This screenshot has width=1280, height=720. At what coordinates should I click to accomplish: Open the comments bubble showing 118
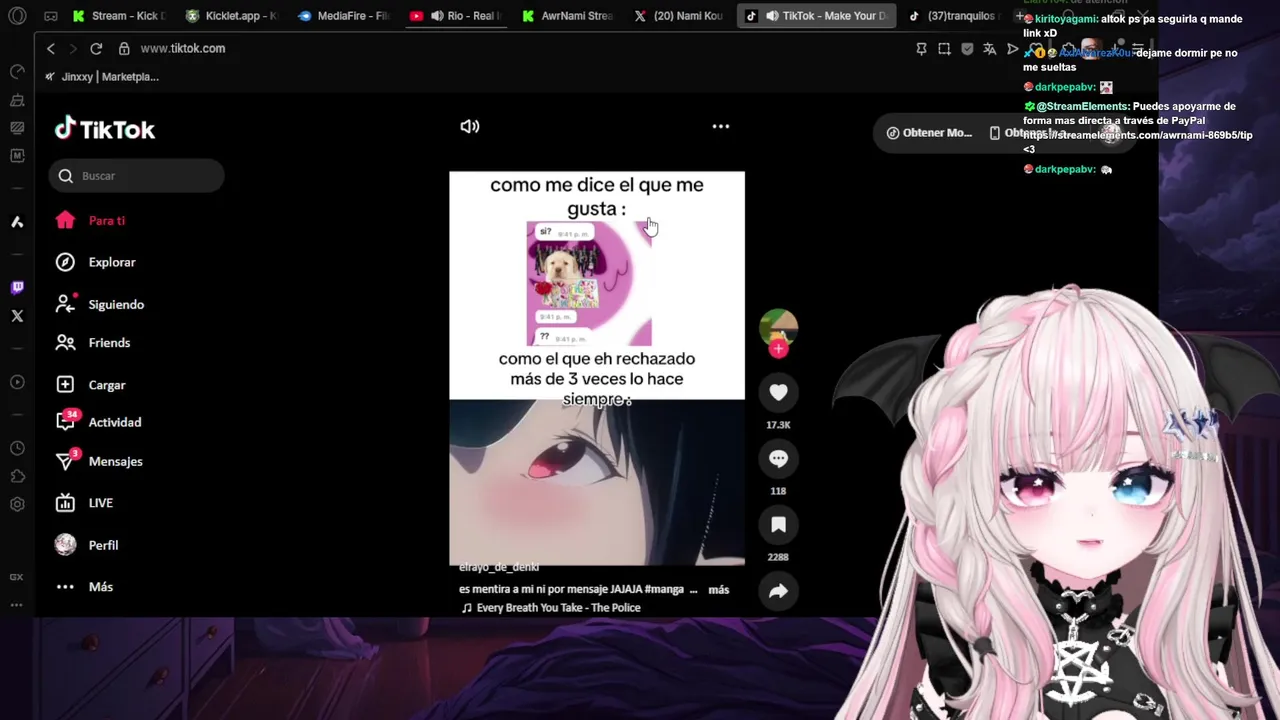click(x=778, y=459)
